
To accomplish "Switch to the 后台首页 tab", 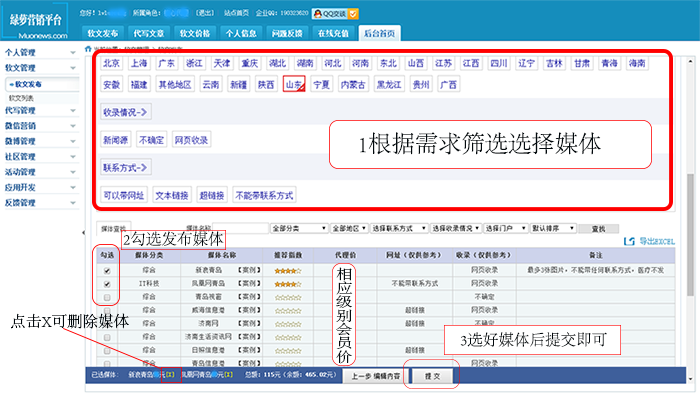I will [379, 33].
